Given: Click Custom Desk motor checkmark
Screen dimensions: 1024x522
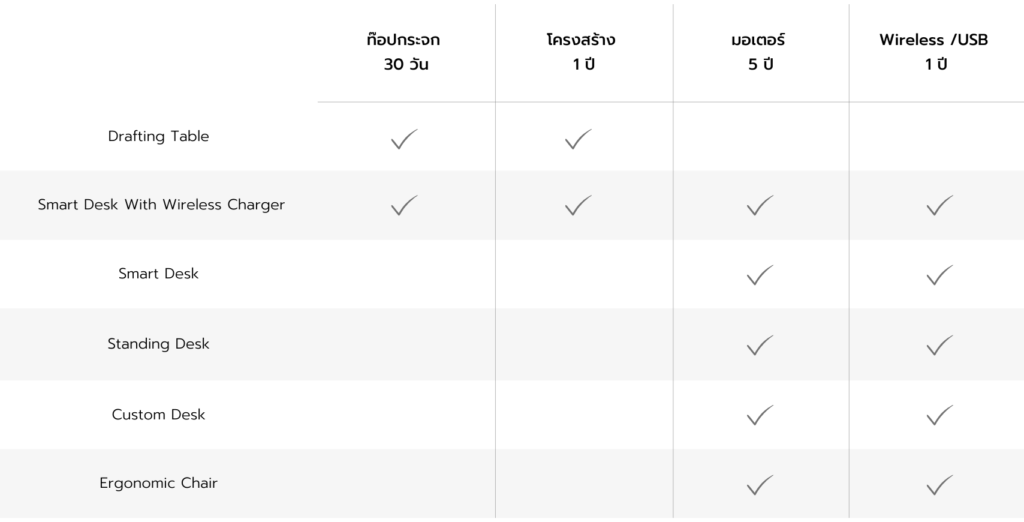Looking at the screenshot, I should tap(760, 414).
